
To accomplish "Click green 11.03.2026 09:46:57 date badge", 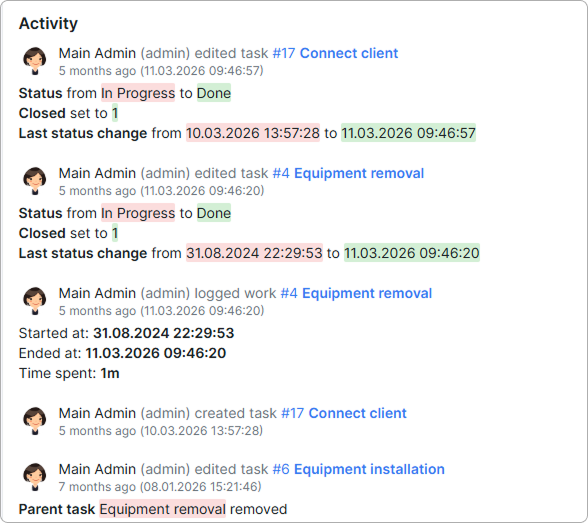I will click(x=408, y=133).
